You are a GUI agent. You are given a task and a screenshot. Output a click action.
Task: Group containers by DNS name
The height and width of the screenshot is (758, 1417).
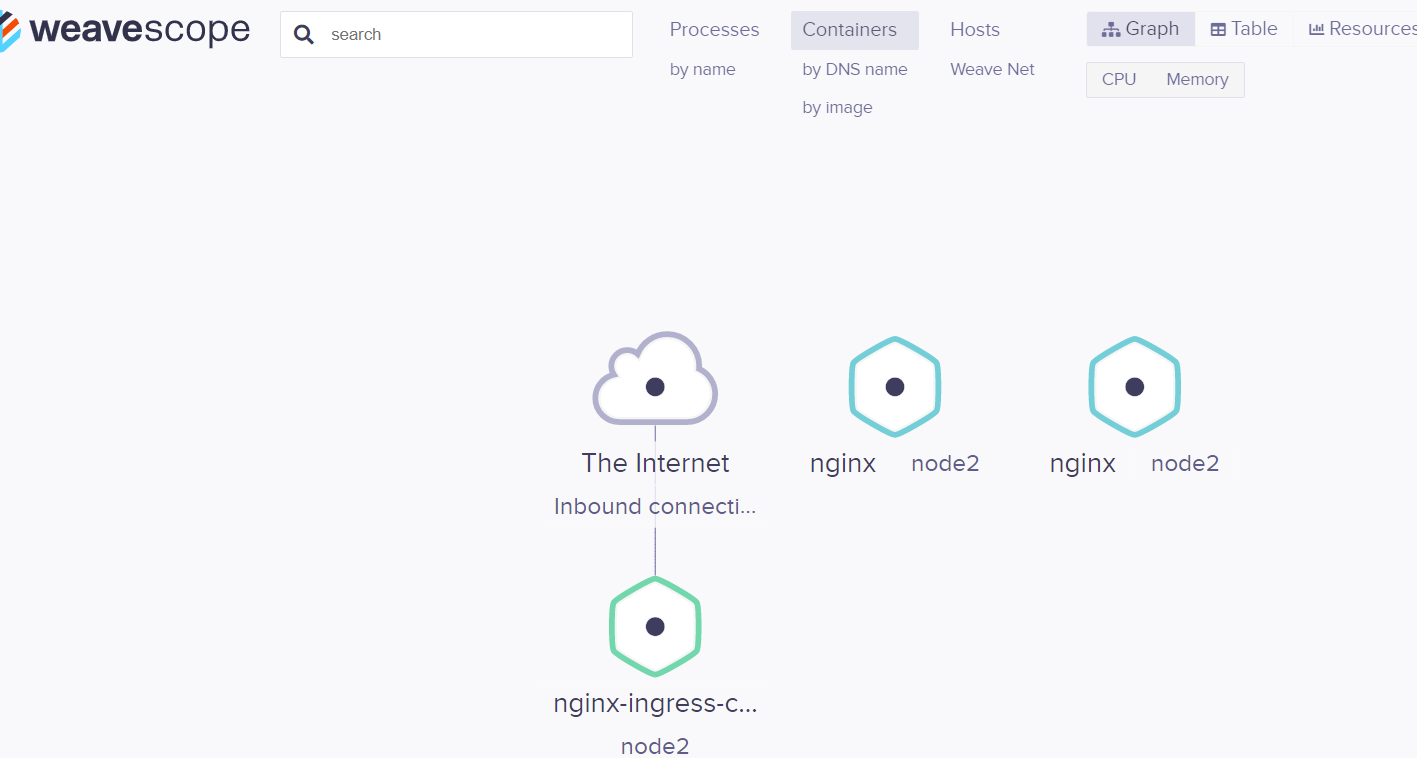click(855, 70)
